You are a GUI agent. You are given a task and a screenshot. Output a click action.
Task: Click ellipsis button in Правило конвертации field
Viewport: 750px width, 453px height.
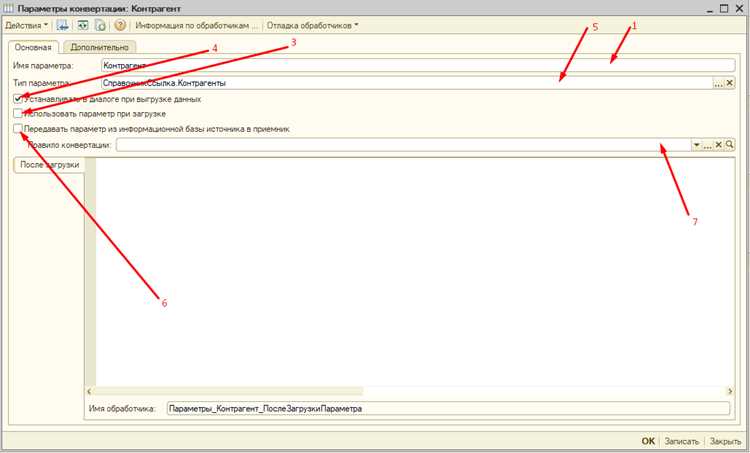tap(707, 144)
